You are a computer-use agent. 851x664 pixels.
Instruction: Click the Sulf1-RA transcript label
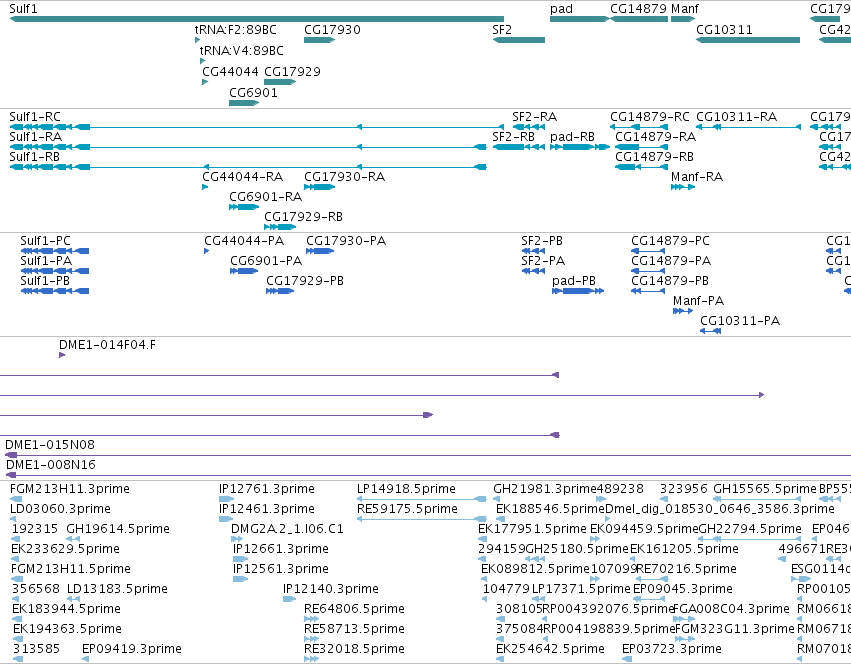coord(35,137)
